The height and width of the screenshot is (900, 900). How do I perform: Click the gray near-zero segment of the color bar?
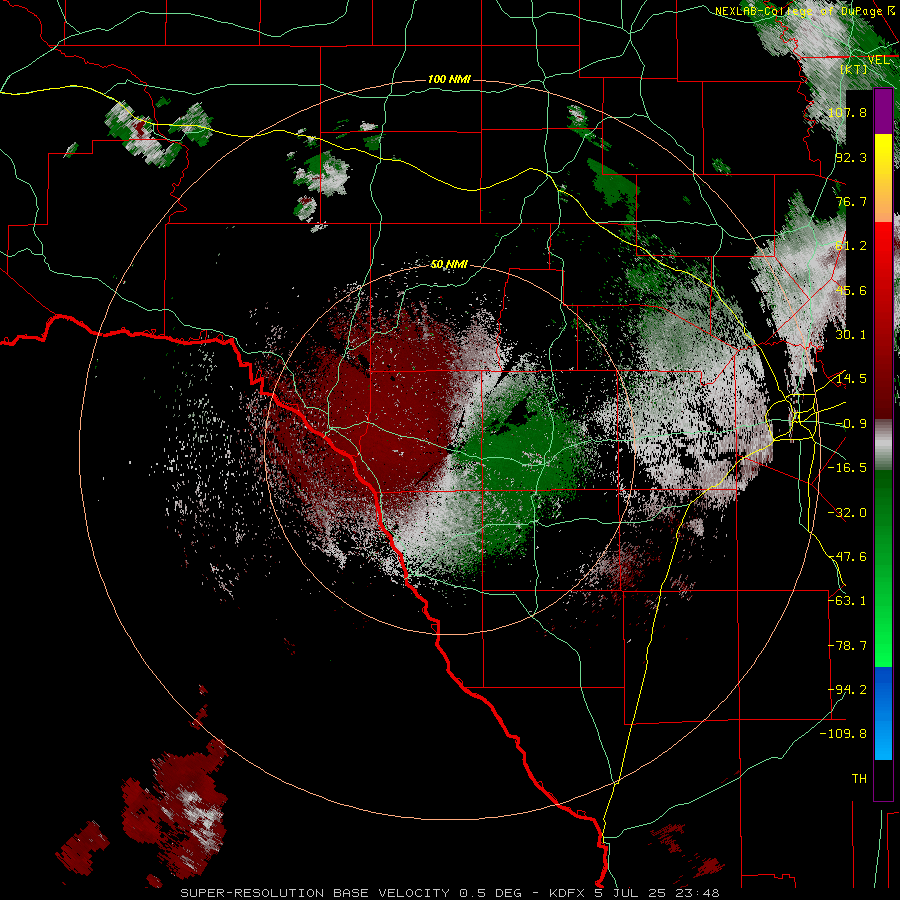(x=883, y=445)
